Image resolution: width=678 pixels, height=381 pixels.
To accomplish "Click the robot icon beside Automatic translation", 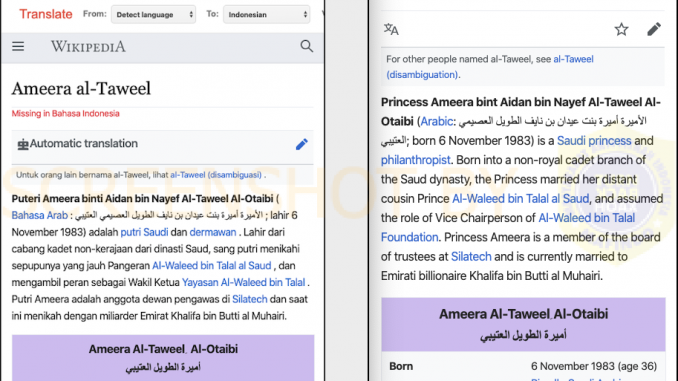I will coord(22,144).
